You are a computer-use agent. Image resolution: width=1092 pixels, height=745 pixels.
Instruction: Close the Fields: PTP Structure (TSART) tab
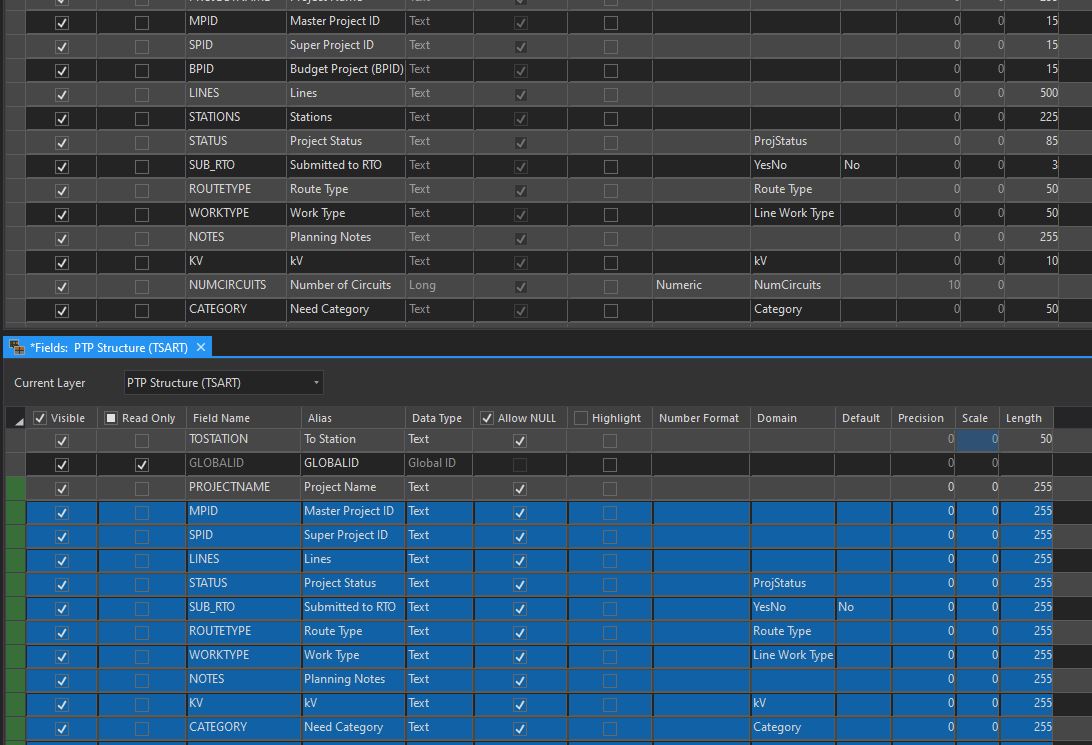click(x=203, y=346)
